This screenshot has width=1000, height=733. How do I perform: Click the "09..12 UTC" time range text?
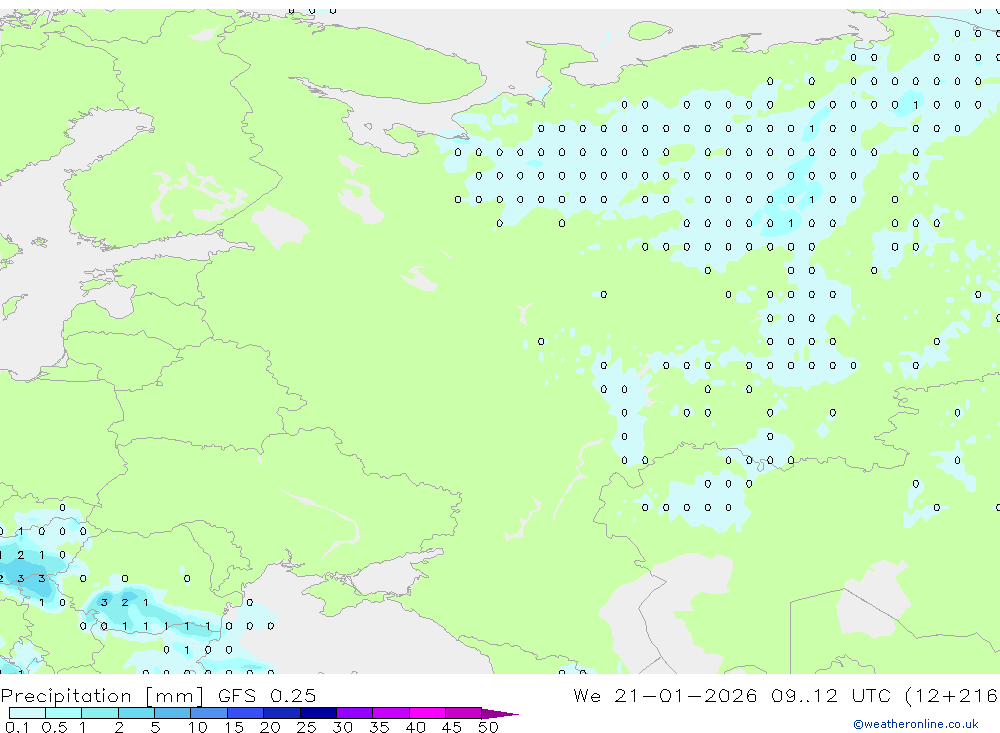(830, 695)
